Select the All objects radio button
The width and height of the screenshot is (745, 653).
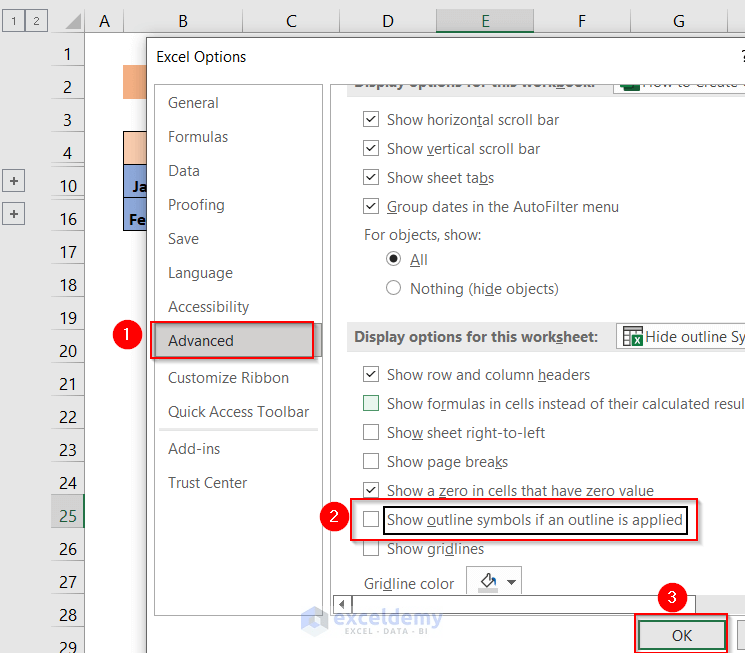click(393, 259)
